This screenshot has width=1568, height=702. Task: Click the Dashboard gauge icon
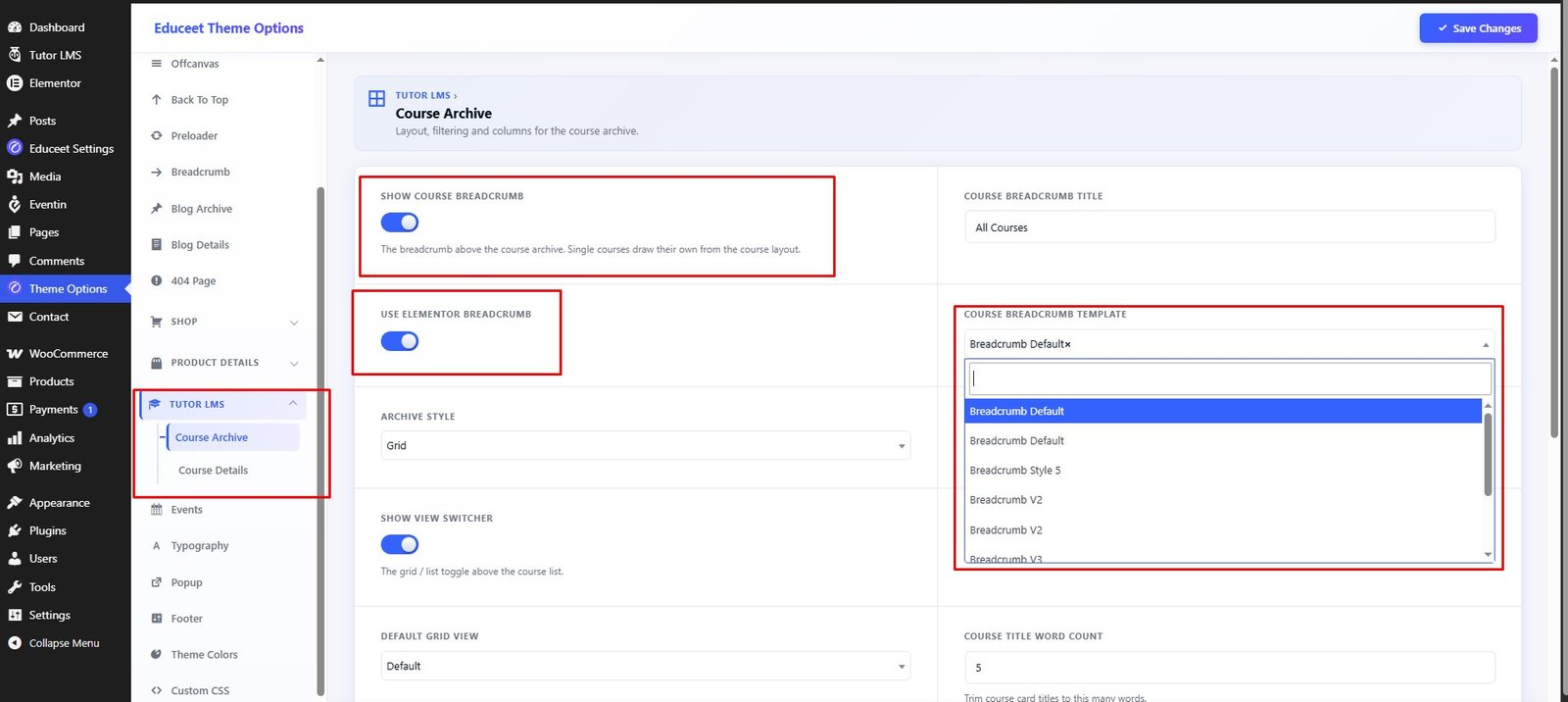[x=15, y=27]
